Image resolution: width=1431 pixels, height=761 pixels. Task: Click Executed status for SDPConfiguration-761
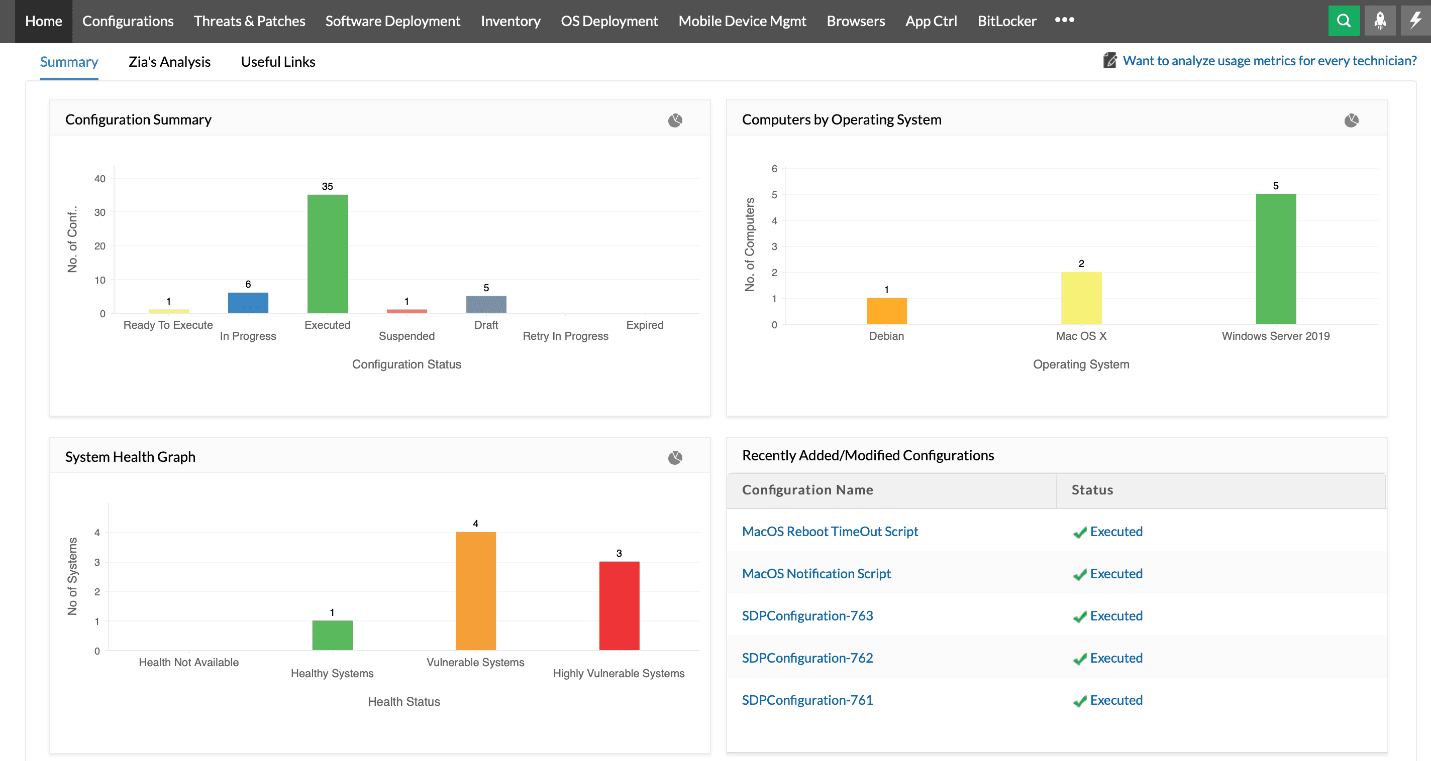click(x=1116, y=700)
